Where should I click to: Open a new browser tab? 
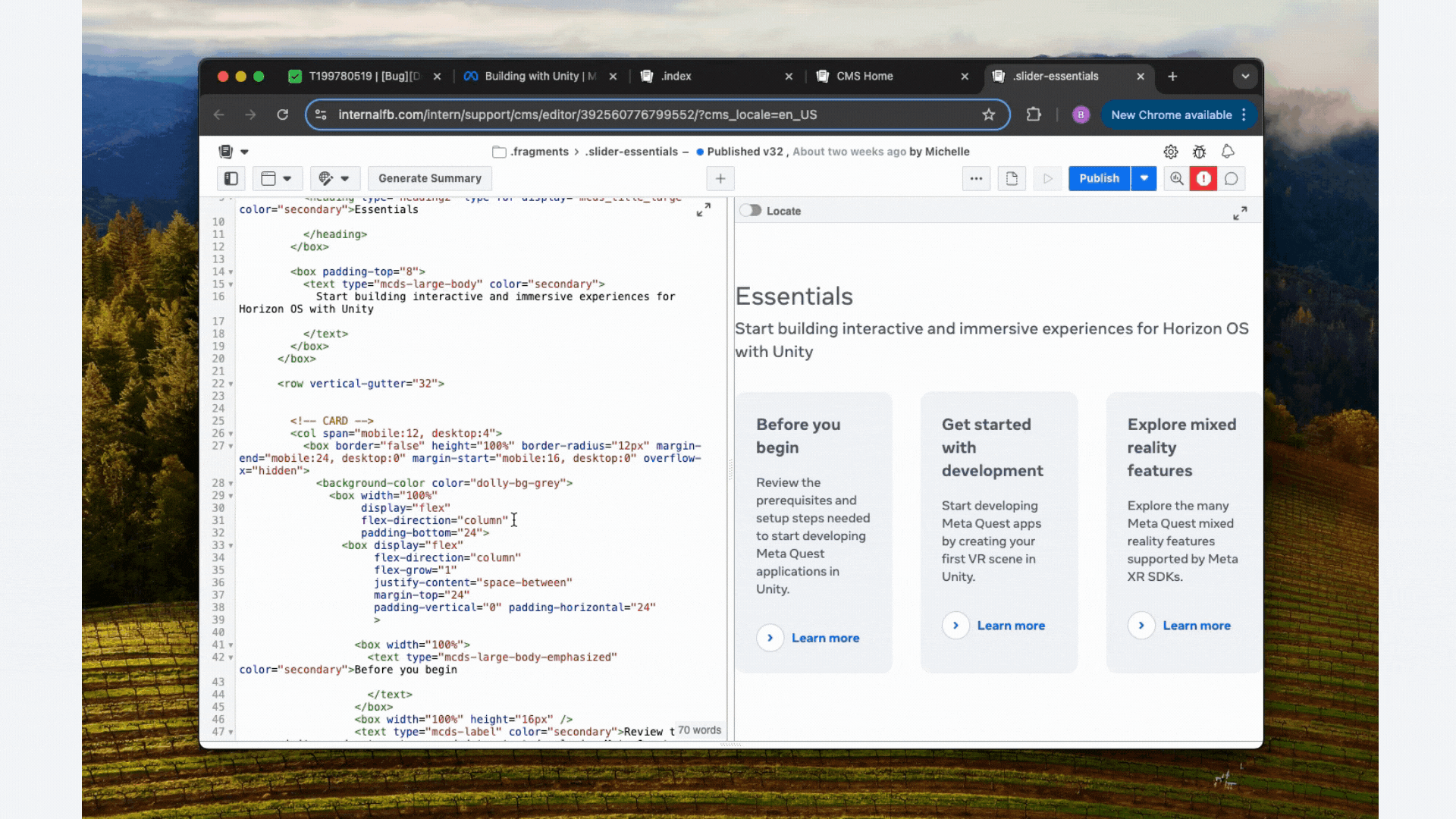point(1172,77)
